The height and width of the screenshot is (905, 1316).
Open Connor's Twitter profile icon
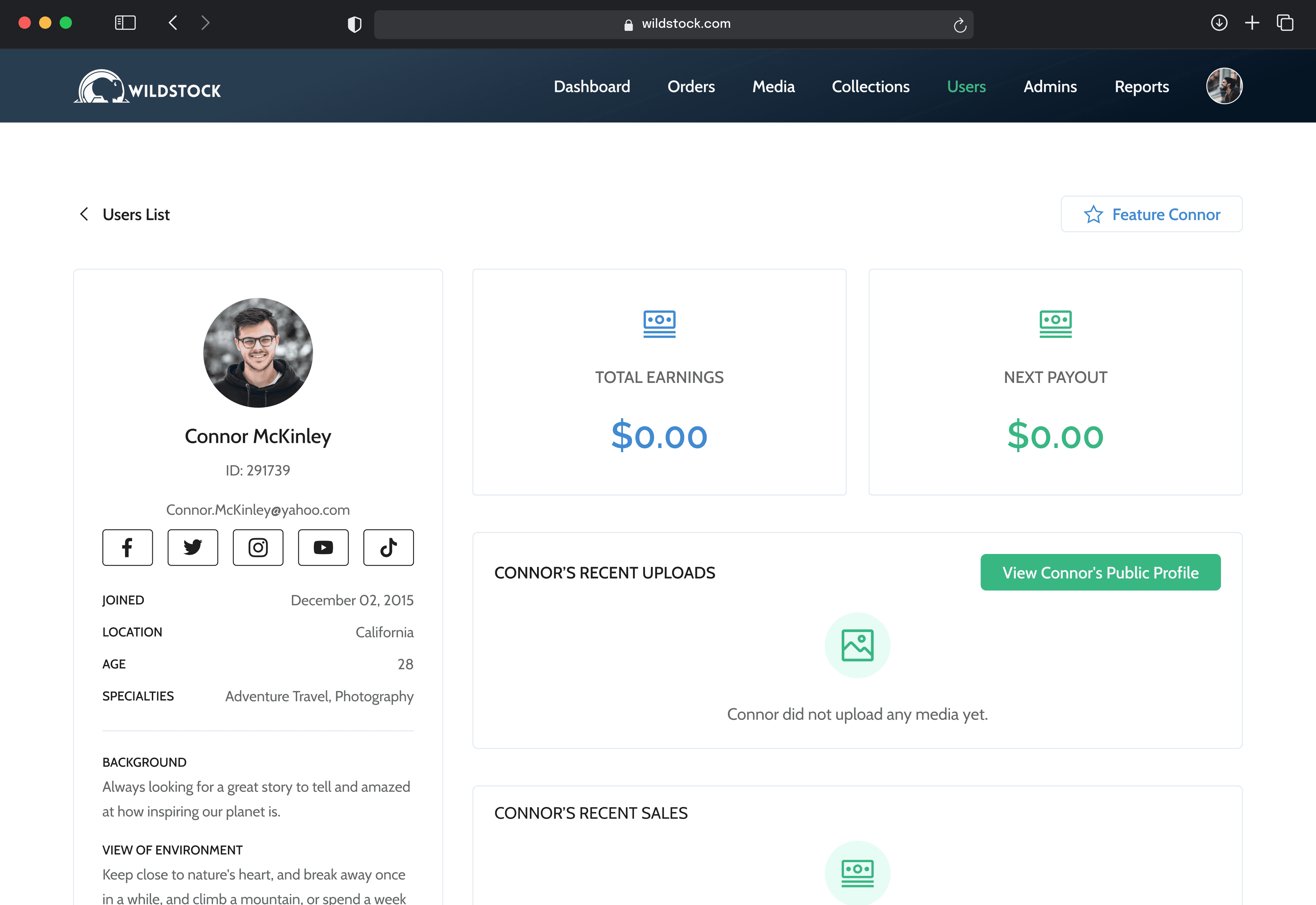tap(193, 547)
